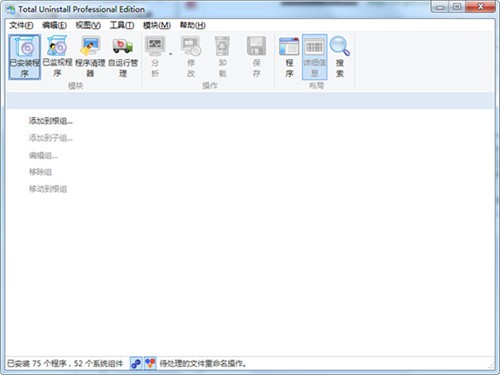The height and width of the screenshot is (375, 500).
Task: Choose 移动到根组 menu entry
Action: tap(48, 189)
